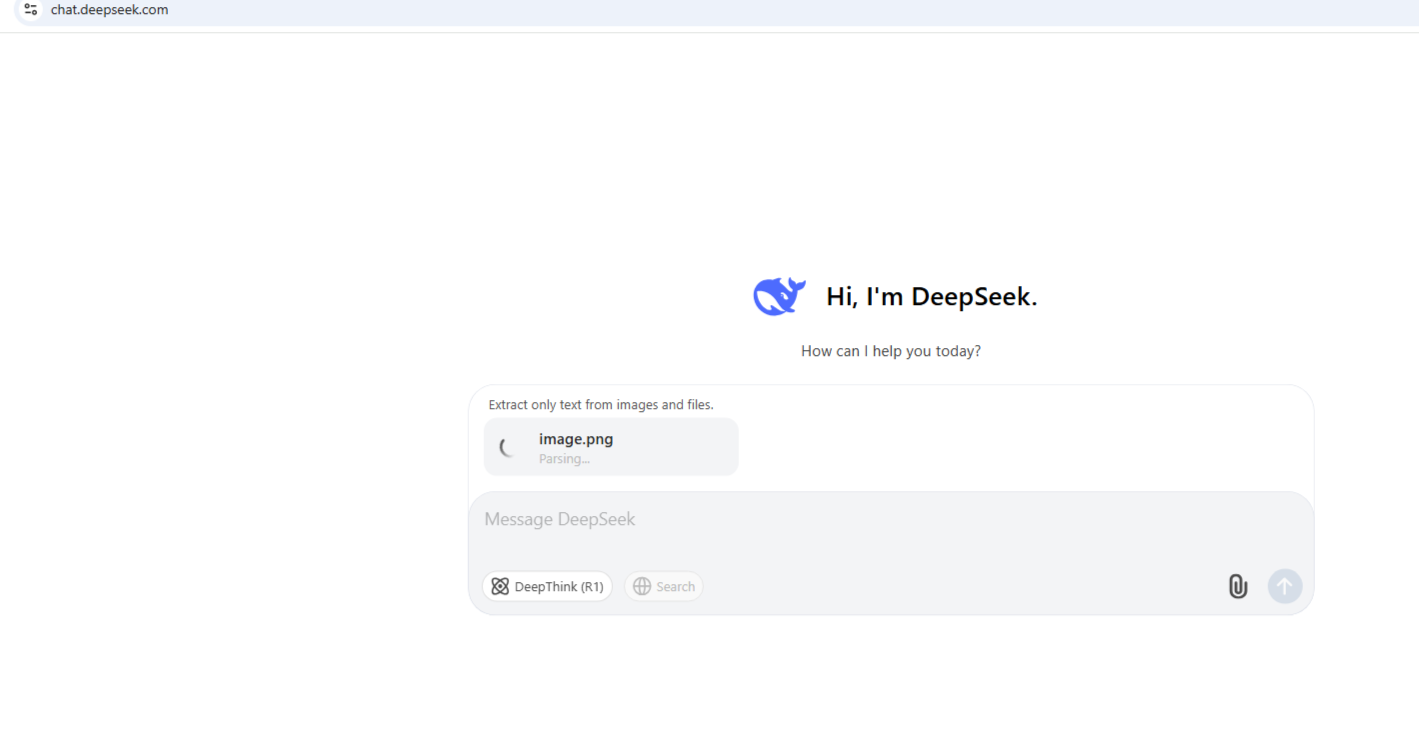Click the 'Parsing...' status text
1419x732 pixels.
point(564,459)
